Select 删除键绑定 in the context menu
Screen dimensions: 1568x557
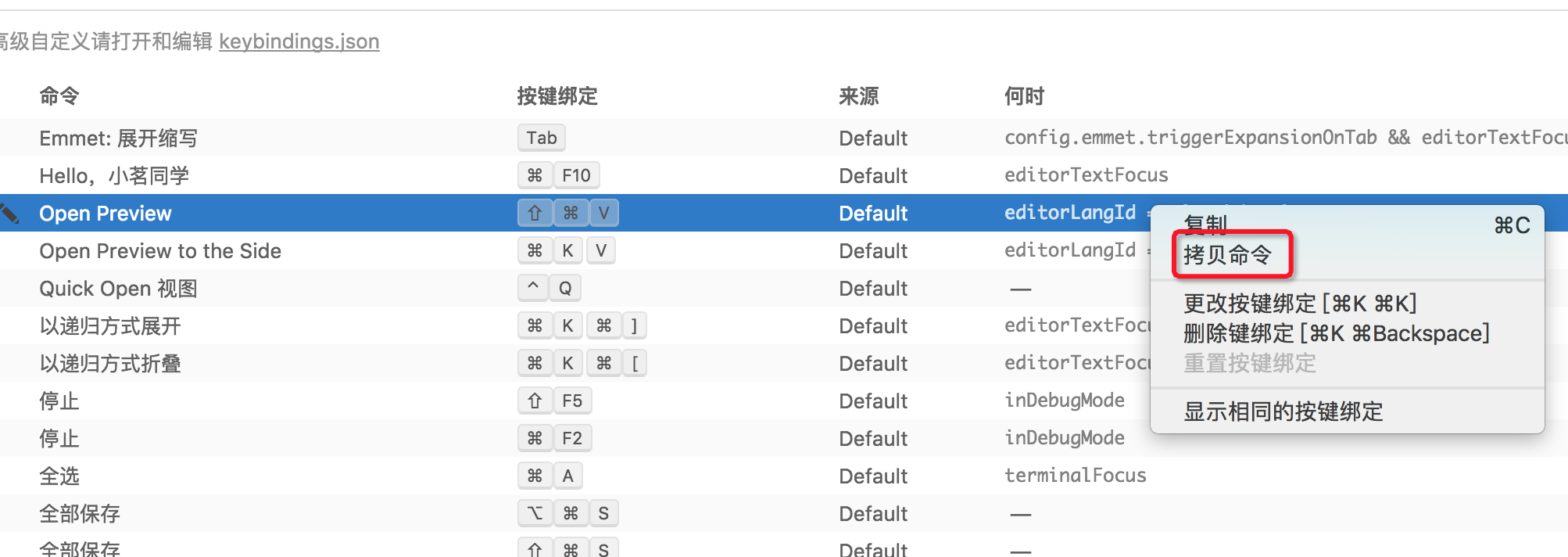[x=1337, y=334]
